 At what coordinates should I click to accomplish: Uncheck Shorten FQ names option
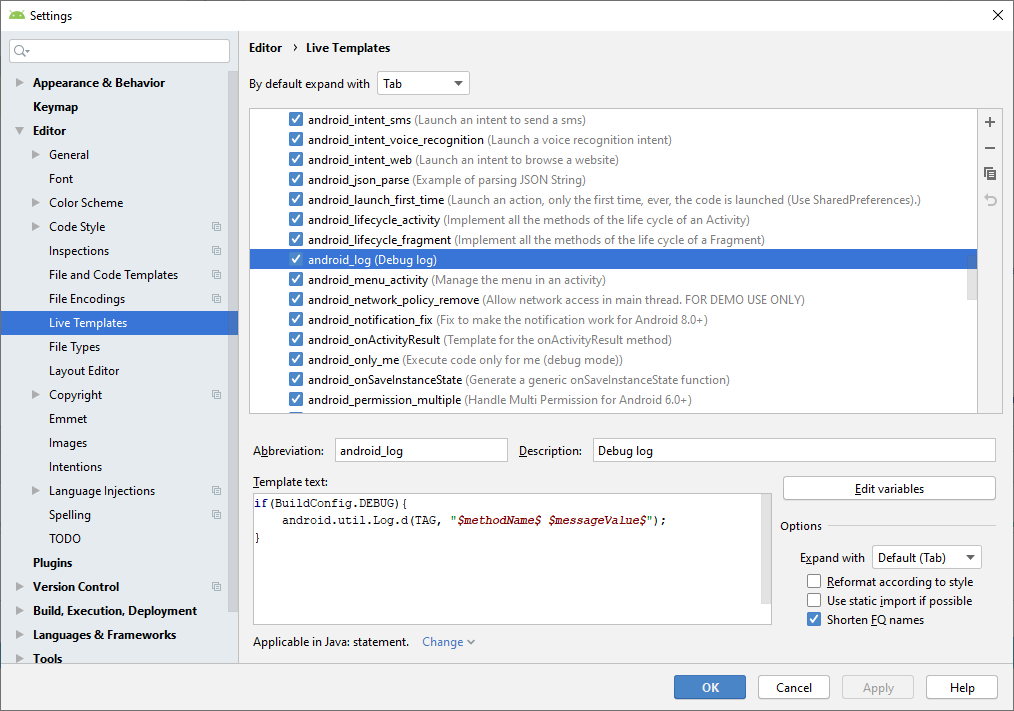(814, 620)
